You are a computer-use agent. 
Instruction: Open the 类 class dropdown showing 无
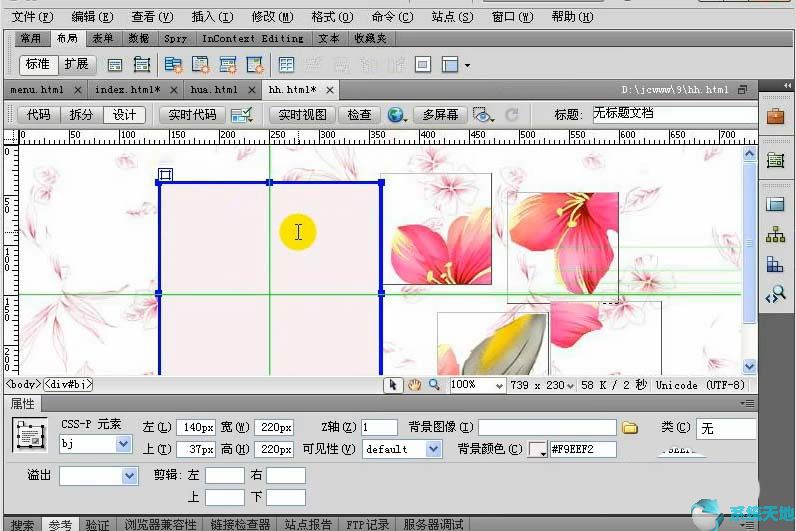click(726, 429)
